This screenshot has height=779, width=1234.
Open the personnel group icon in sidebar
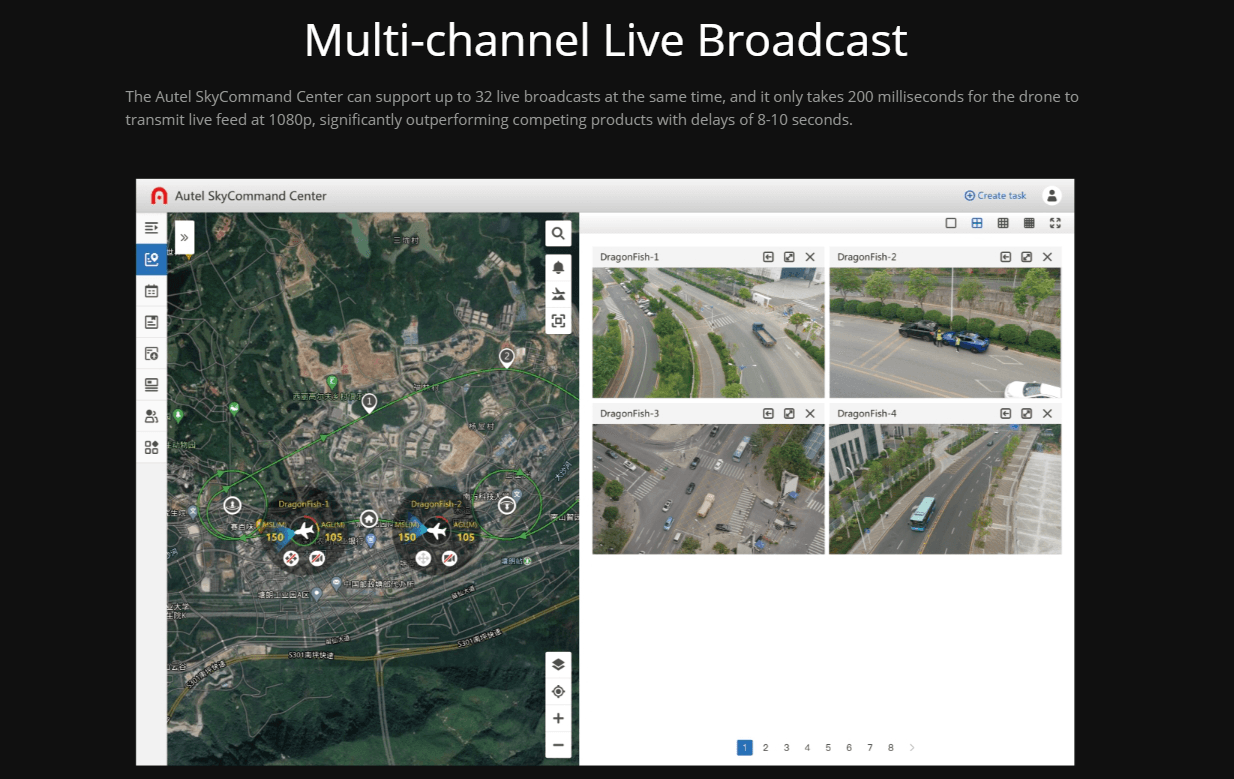click(151, 416)
